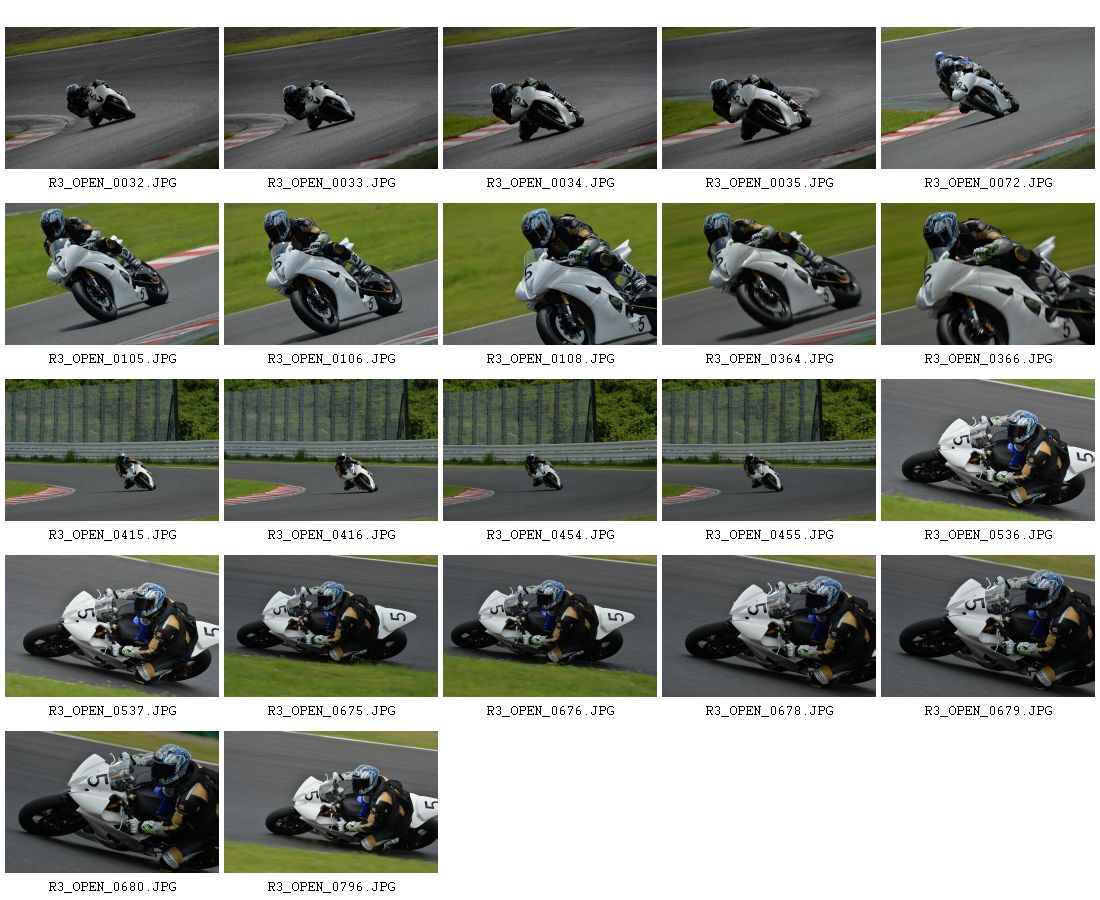Select thumbnail R3_OPEN_0796.JPG
The image size is (1100, 900).
pos(331,802)
